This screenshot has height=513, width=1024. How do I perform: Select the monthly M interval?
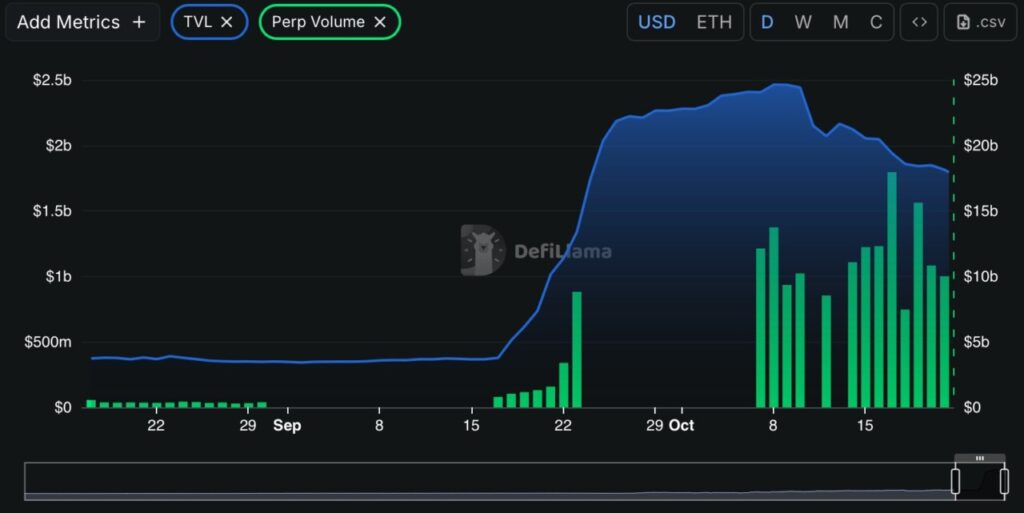pyautogui.click(x=840, y=22)
